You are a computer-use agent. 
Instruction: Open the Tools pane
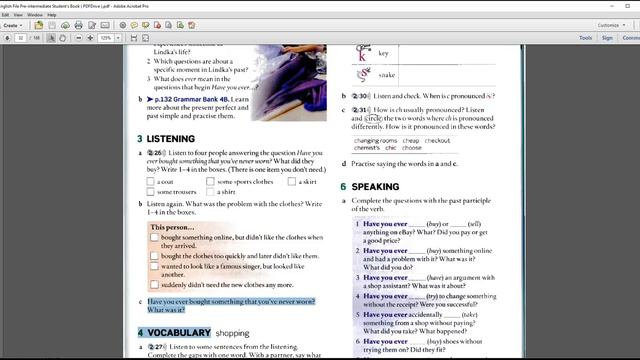point(585,38)
